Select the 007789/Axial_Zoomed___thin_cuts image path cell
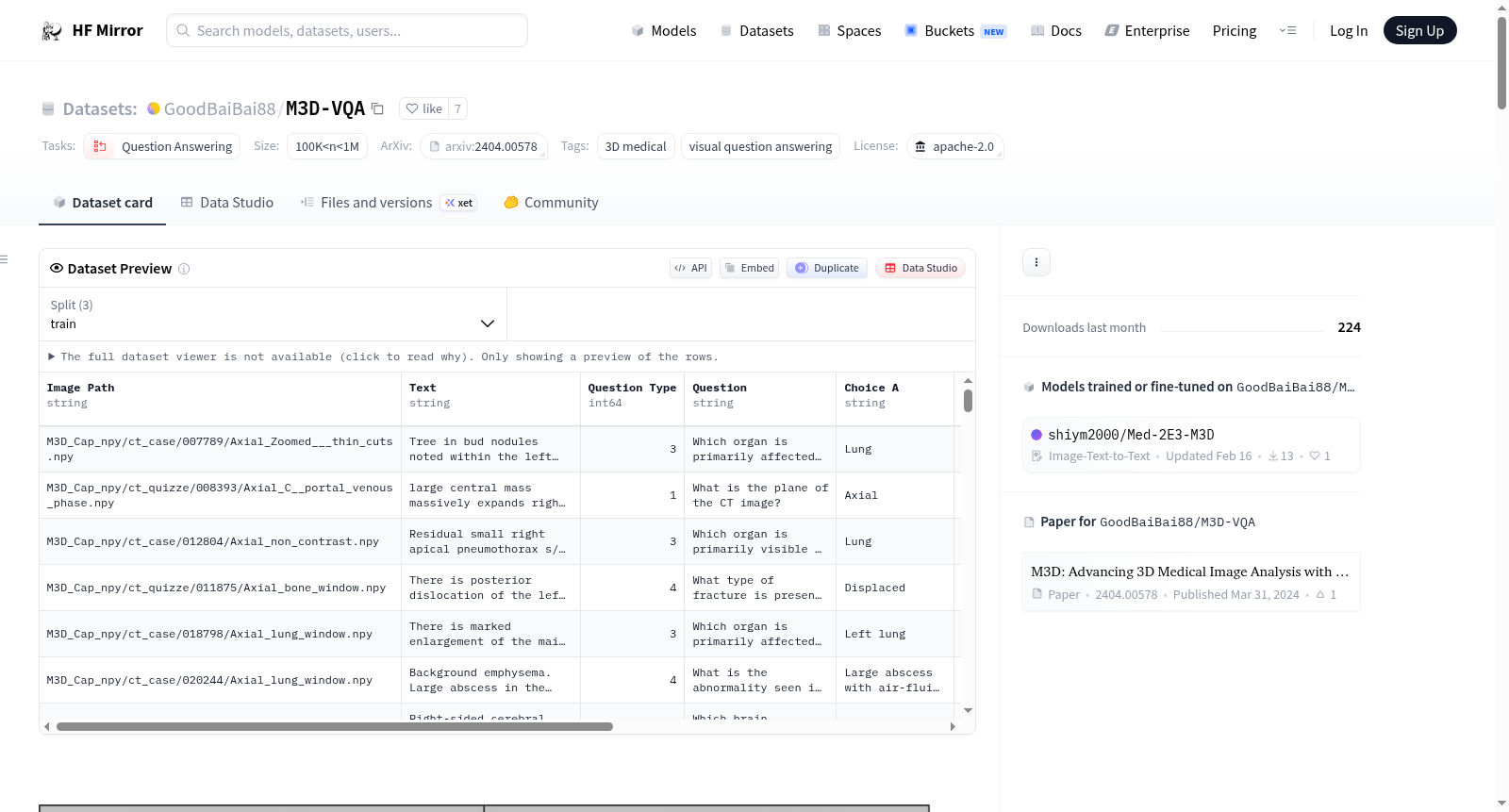The width and height of the screenshot is (1509, 812). [x=221, y=449]
